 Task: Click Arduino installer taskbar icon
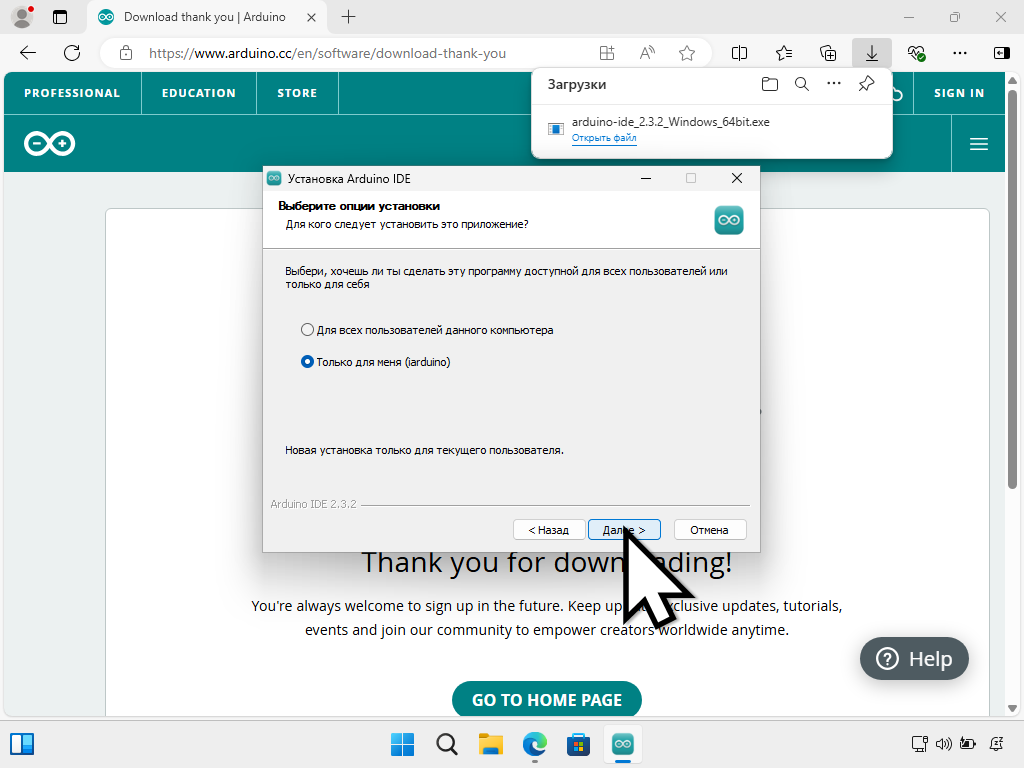(623, 744)
